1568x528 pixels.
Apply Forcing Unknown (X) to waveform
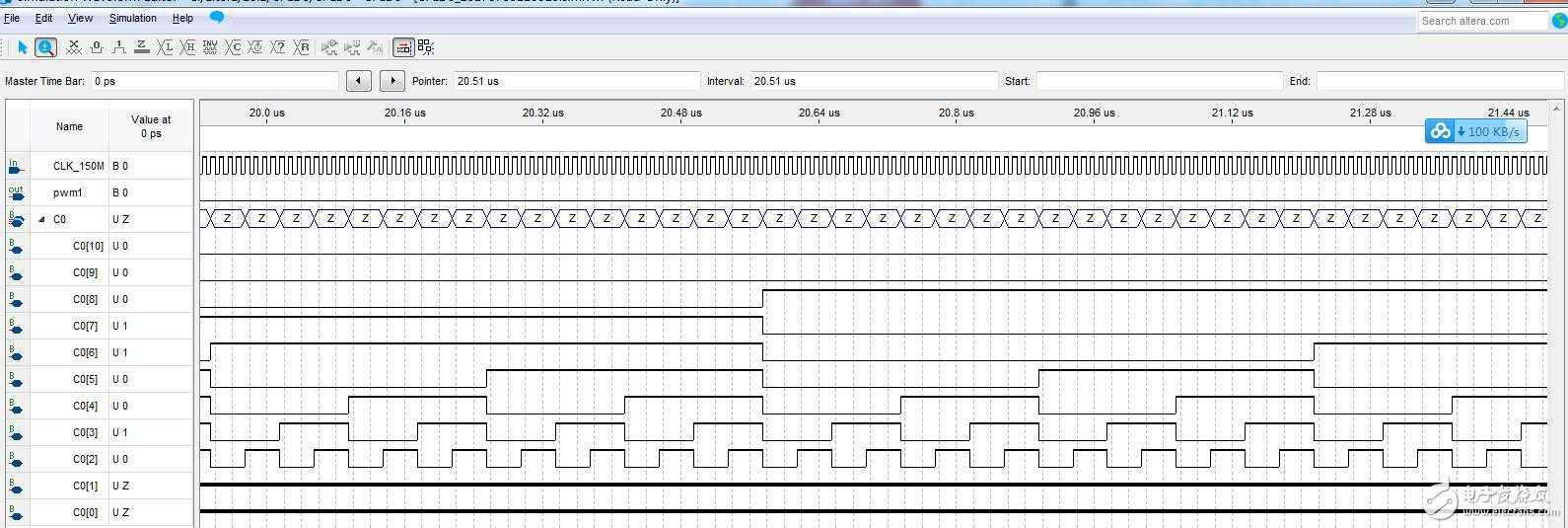[74, 46]
